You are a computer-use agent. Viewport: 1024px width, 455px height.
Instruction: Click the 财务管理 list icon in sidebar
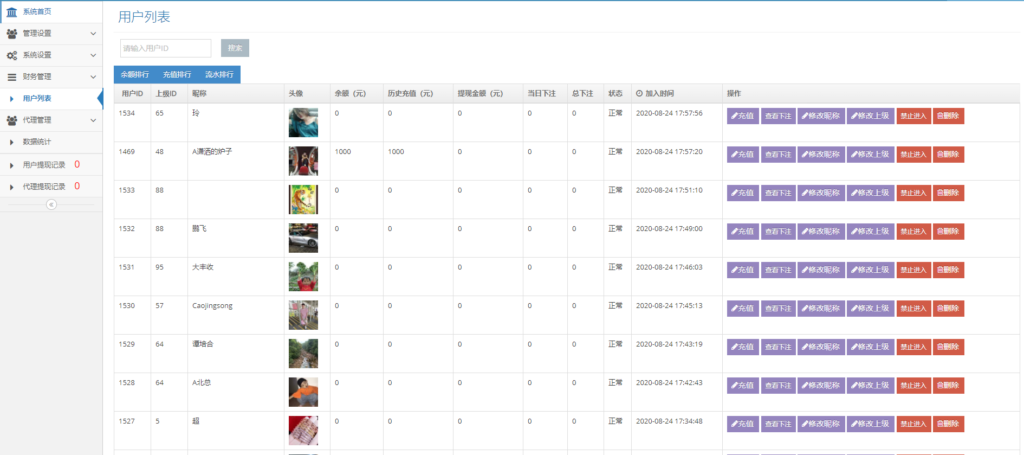click(x=11, y=76)
